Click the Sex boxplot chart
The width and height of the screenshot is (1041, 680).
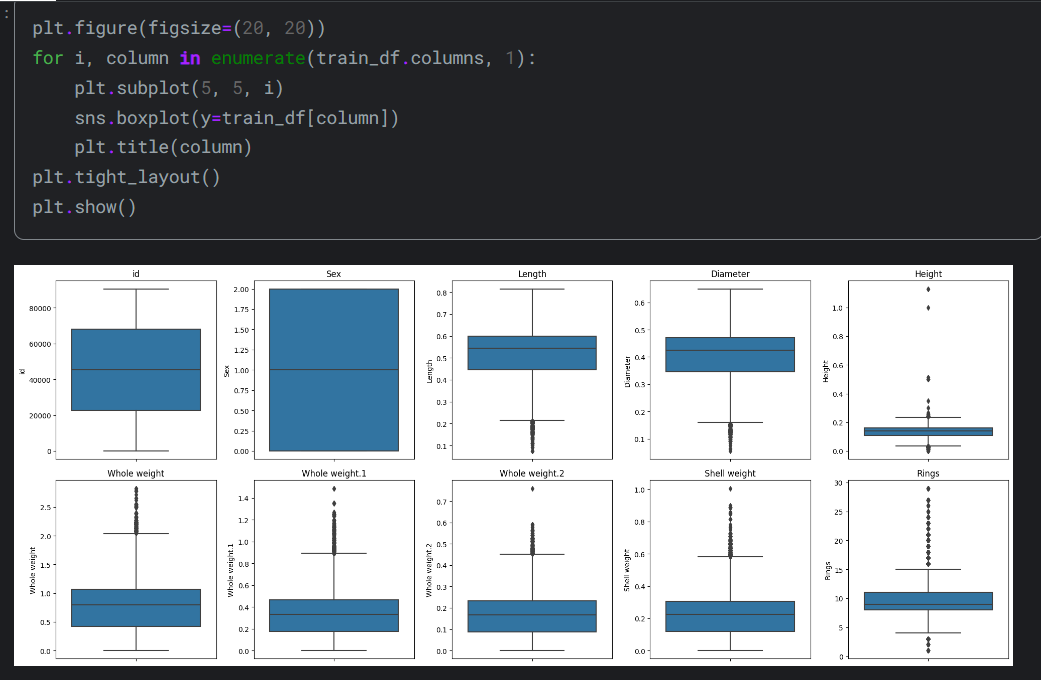click(333, 370)
